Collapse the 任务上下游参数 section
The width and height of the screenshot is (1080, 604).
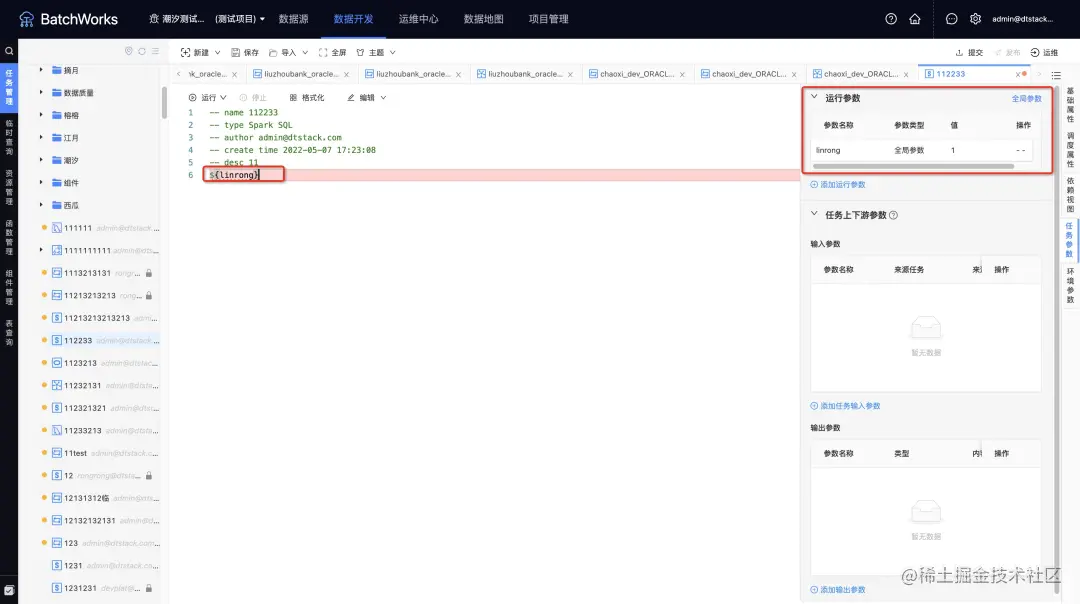[814, 214]
